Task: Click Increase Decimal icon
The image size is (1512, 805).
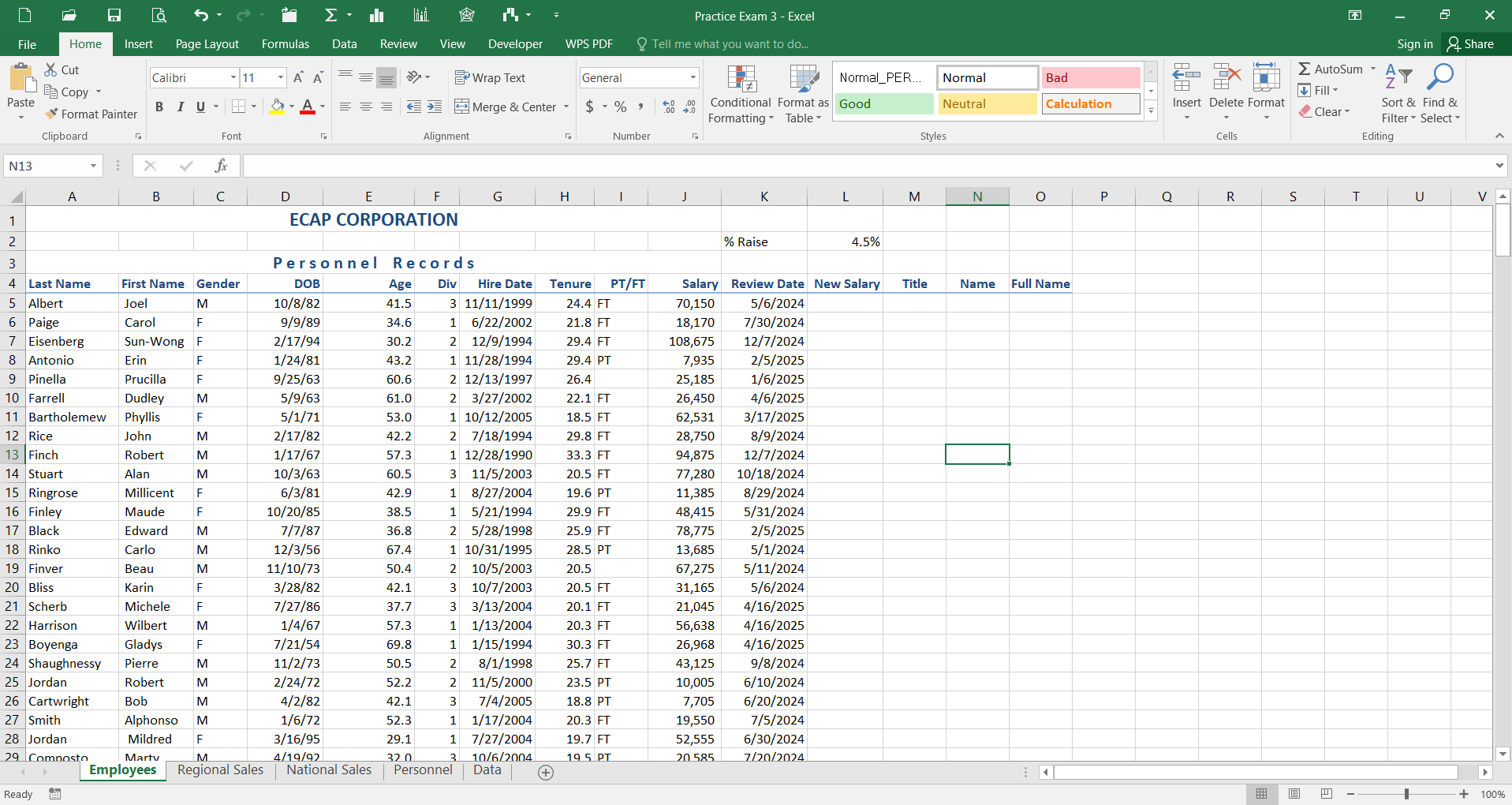Action: click(x=669, y=107)
